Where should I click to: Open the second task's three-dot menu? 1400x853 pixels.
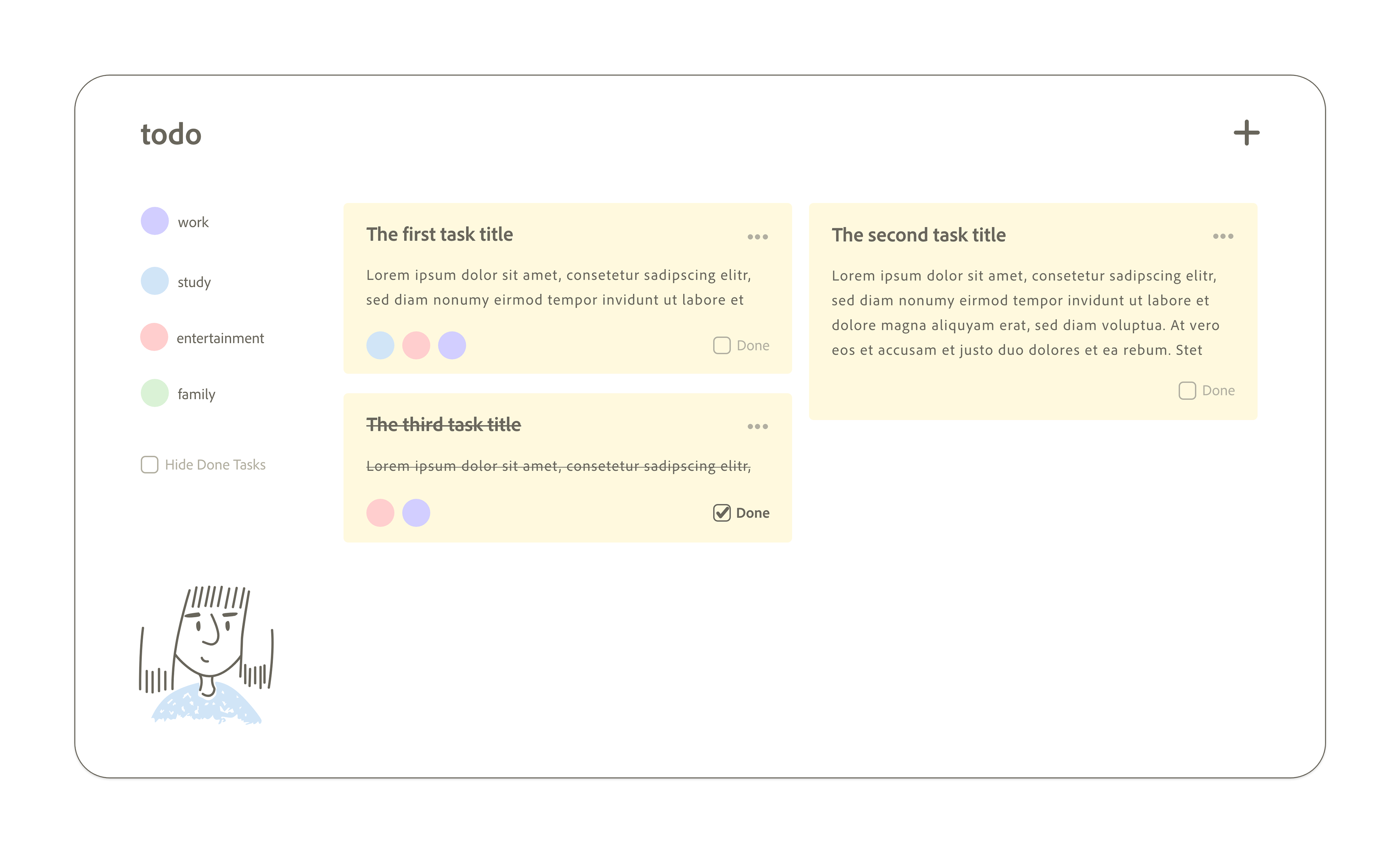click(1223, 236)
